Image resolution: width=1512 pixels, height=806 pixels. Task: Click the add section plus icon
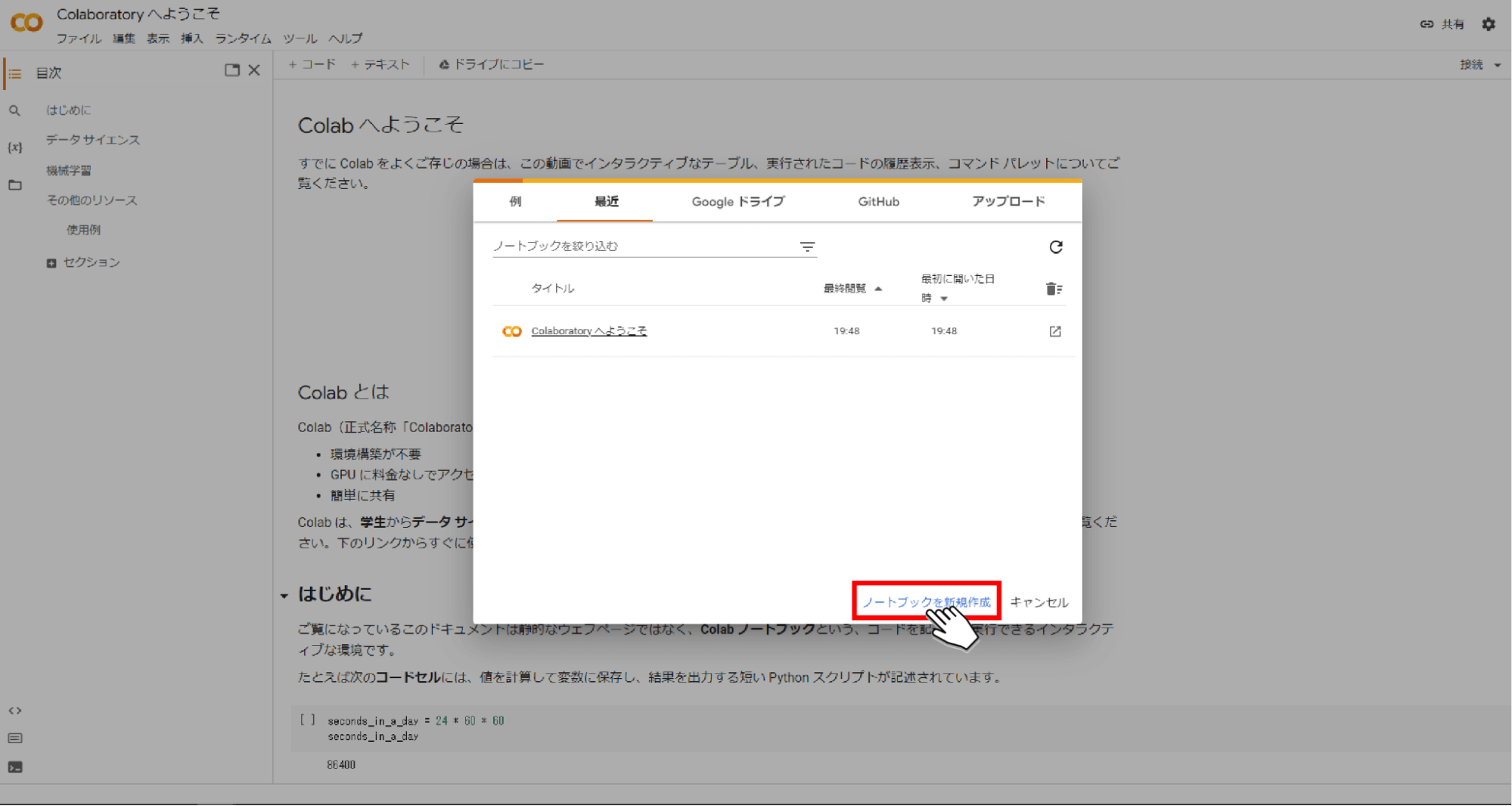tap(51, 263)
